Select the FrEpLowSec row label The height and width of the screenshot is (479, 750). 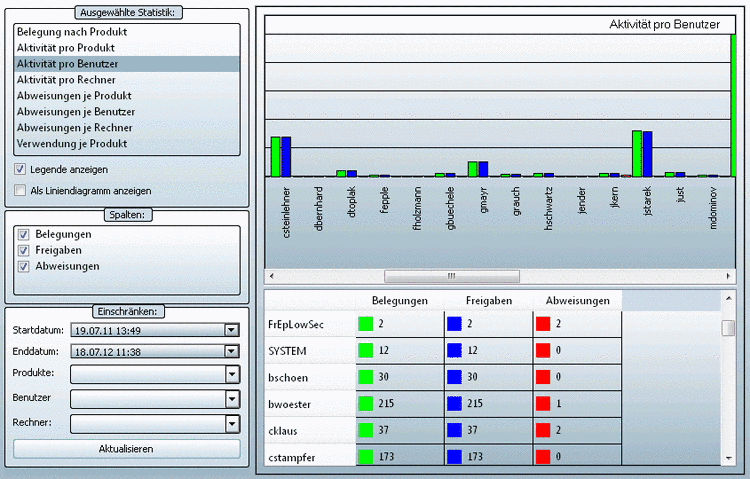pos(296,324)
